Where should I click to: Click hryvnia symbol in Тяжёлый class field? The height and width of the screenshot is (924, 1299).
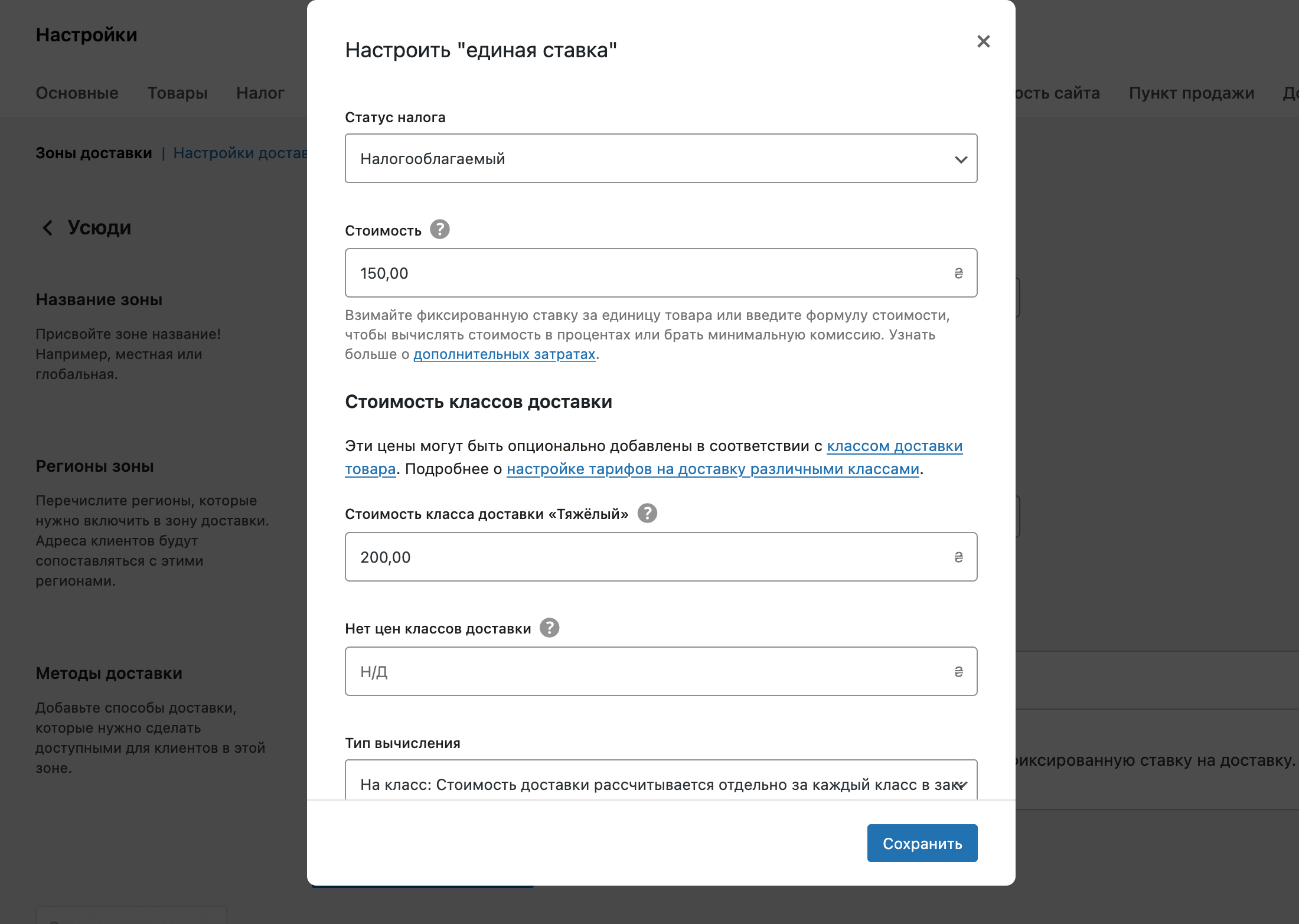click(x=958, y=557)
